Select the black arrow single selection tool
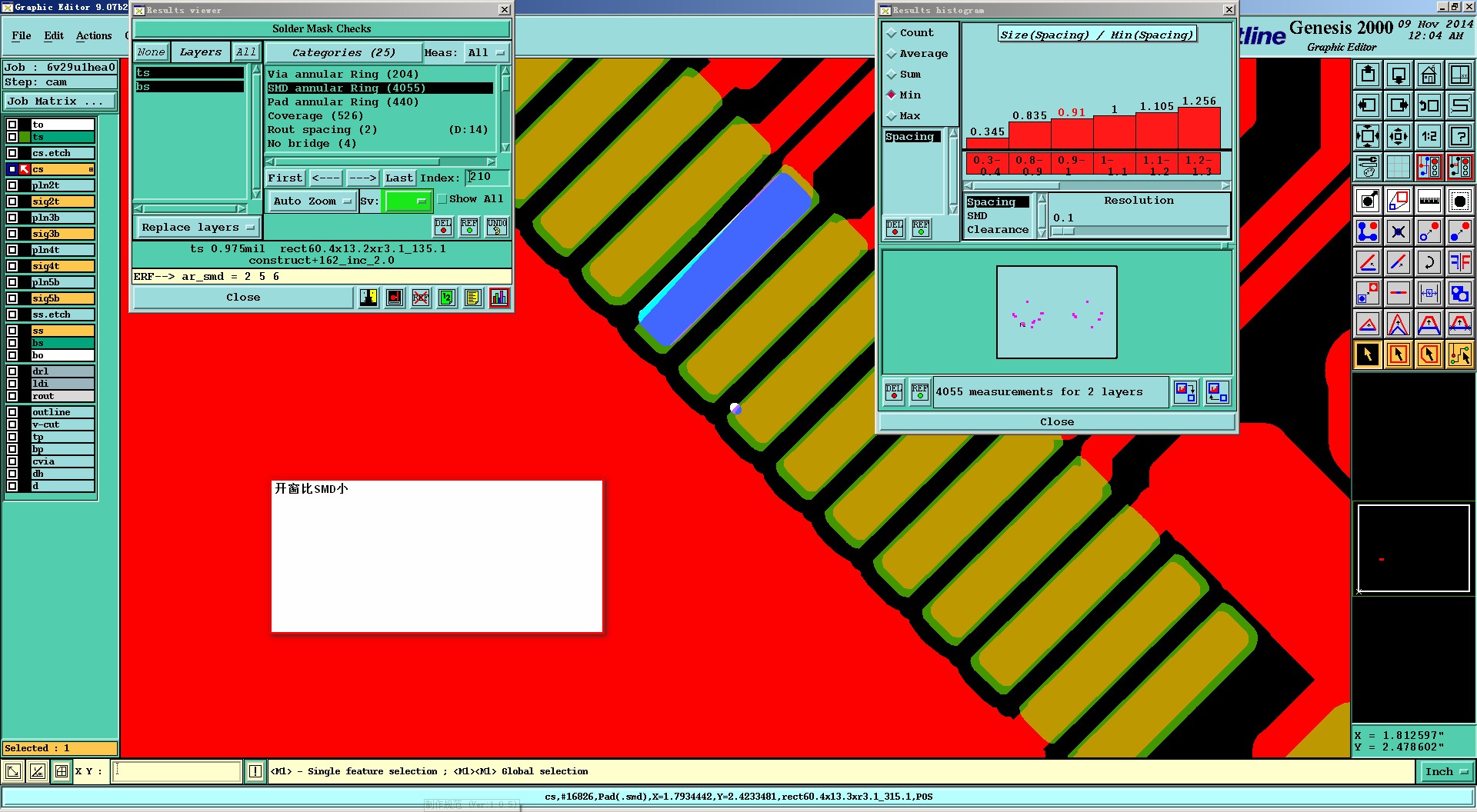This screenshot has width=1477, height=812. [1368, 354]
